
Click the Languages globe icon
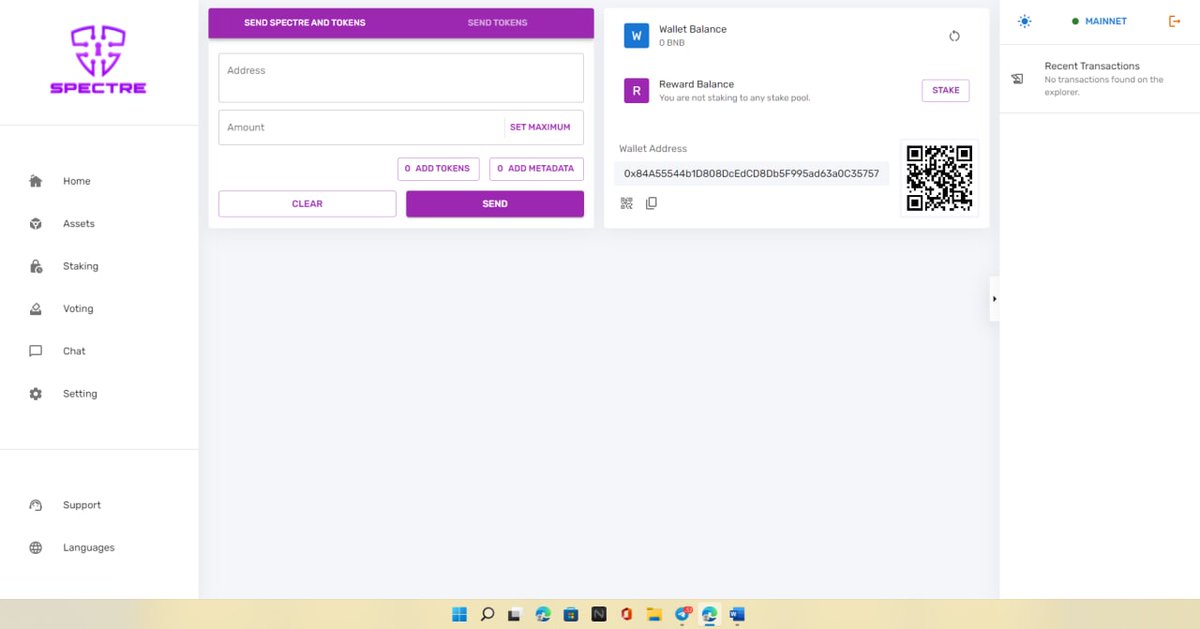pos(36,548)
